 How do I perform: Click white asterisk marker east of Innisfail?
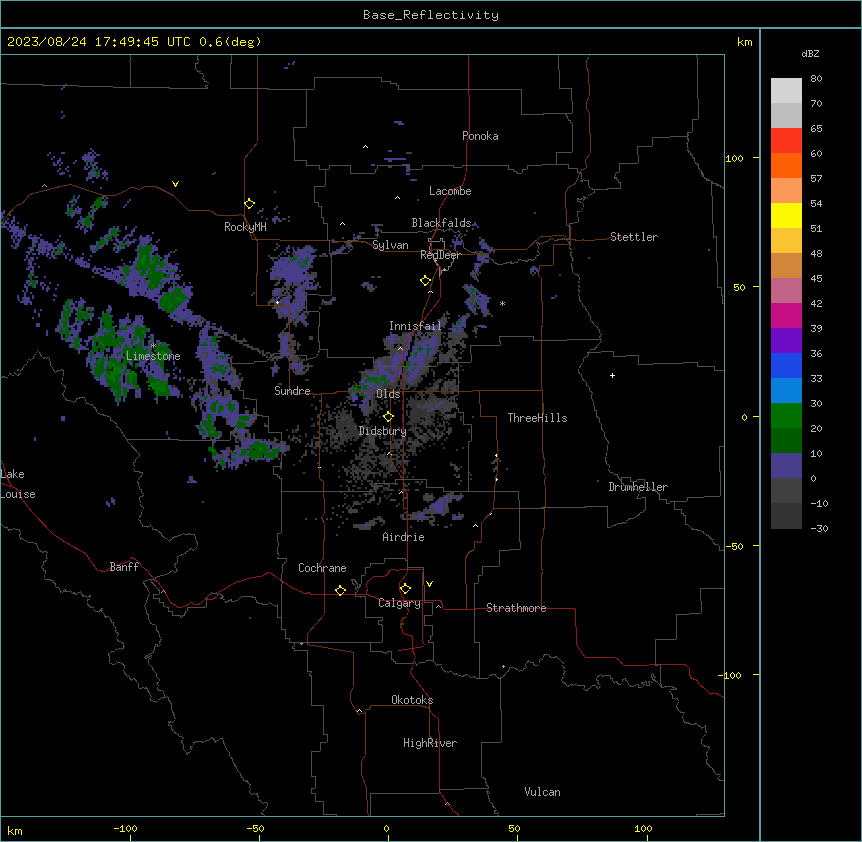(502, 303)
